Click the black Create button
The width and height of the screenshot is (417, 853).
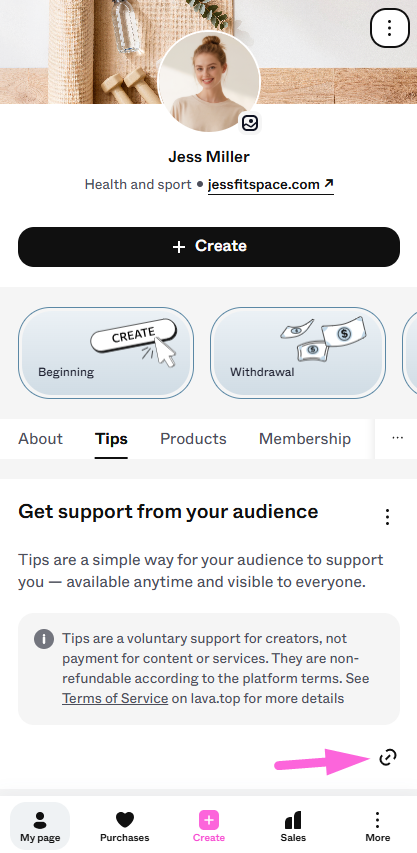click(209, 247)
